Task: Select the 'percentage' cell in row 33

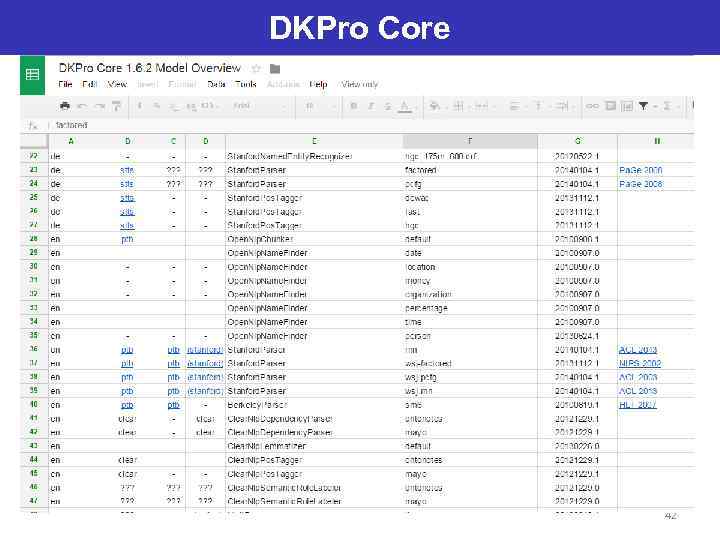Action: click(x=470, y=308)
